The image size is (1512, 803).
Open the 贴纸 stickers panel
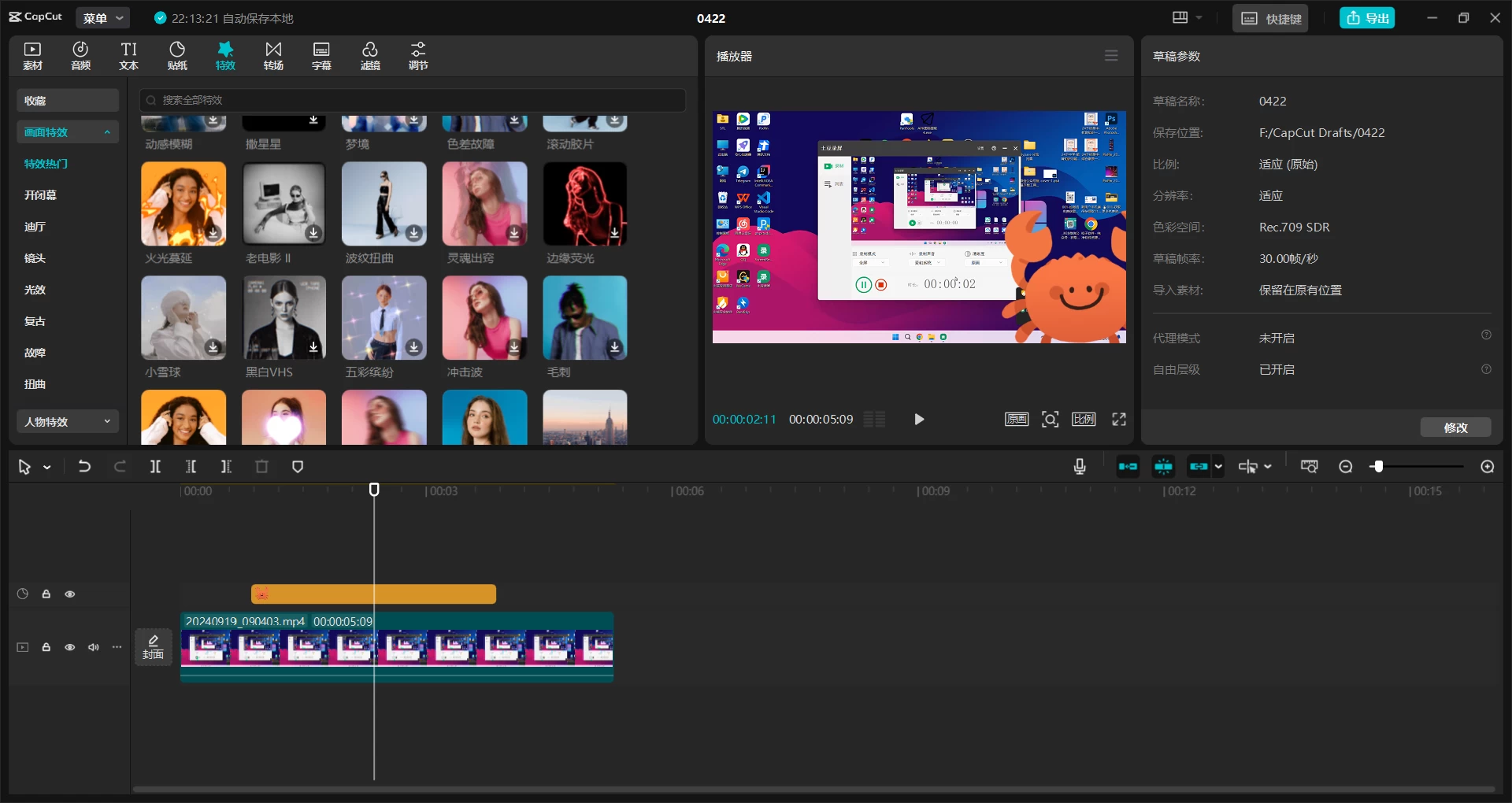click(177, 56)
